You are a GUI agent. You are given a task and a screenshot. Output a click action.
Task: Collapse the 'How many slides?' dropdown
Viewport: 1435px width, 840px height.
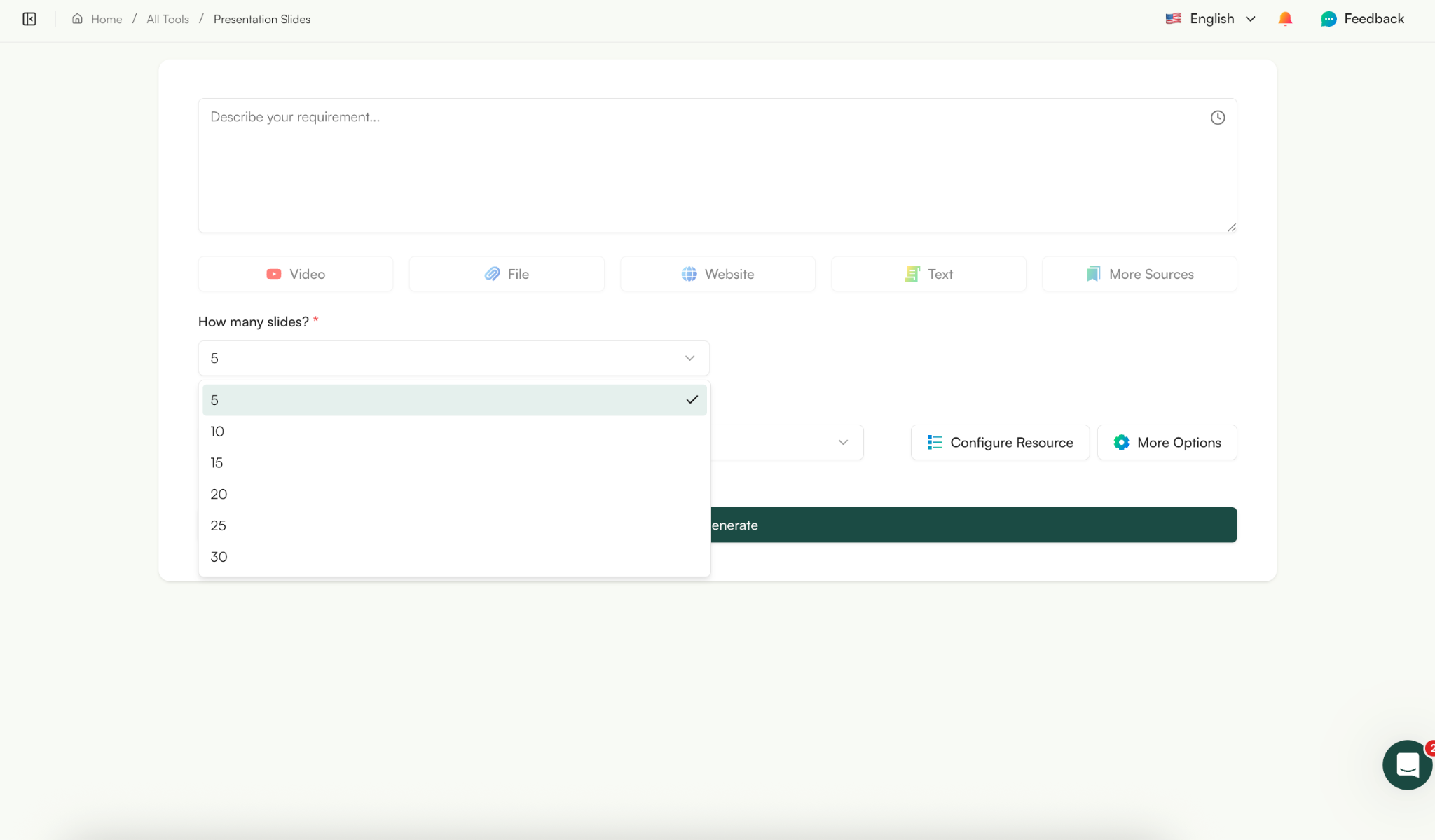click(x=689, y=357)
